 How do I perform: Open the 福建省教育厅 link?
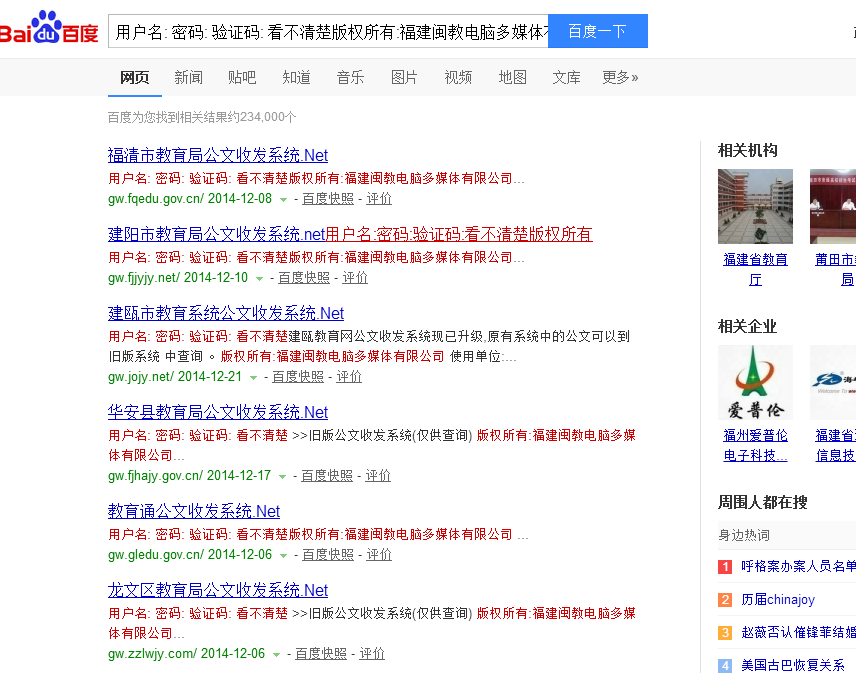coord(755,270)
